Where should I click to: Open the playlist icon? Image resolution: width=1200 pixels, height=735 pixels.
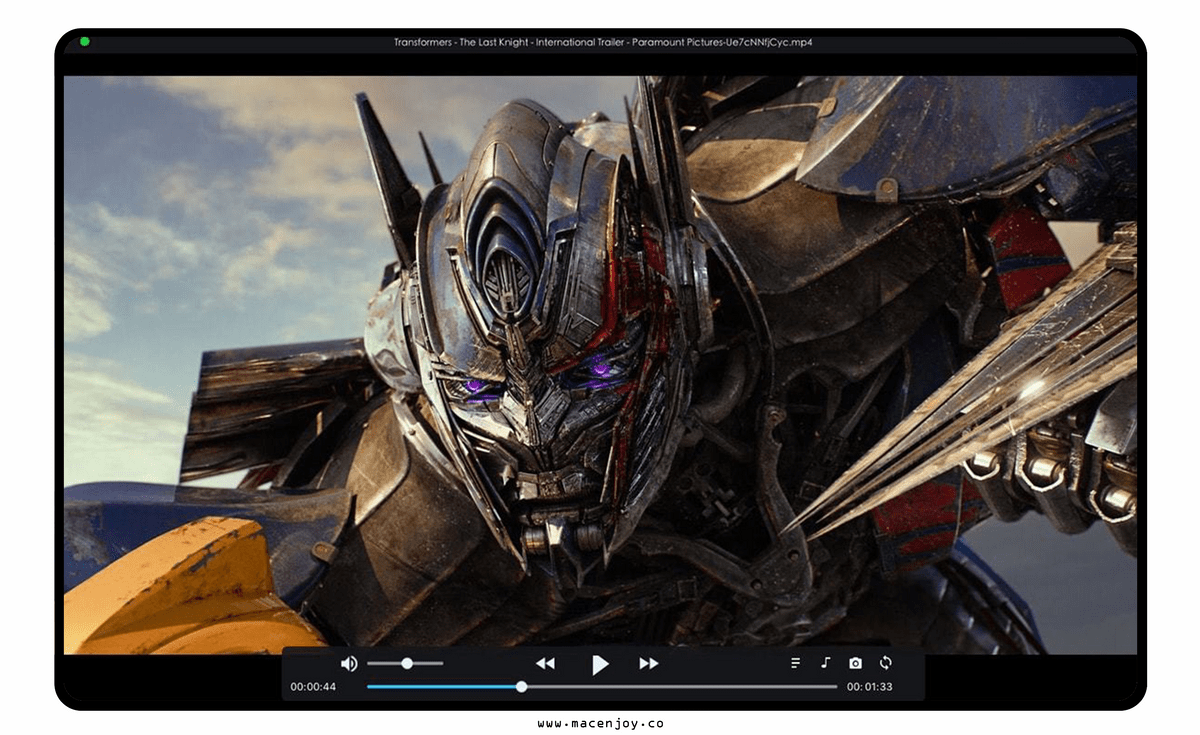coord(796,663)
